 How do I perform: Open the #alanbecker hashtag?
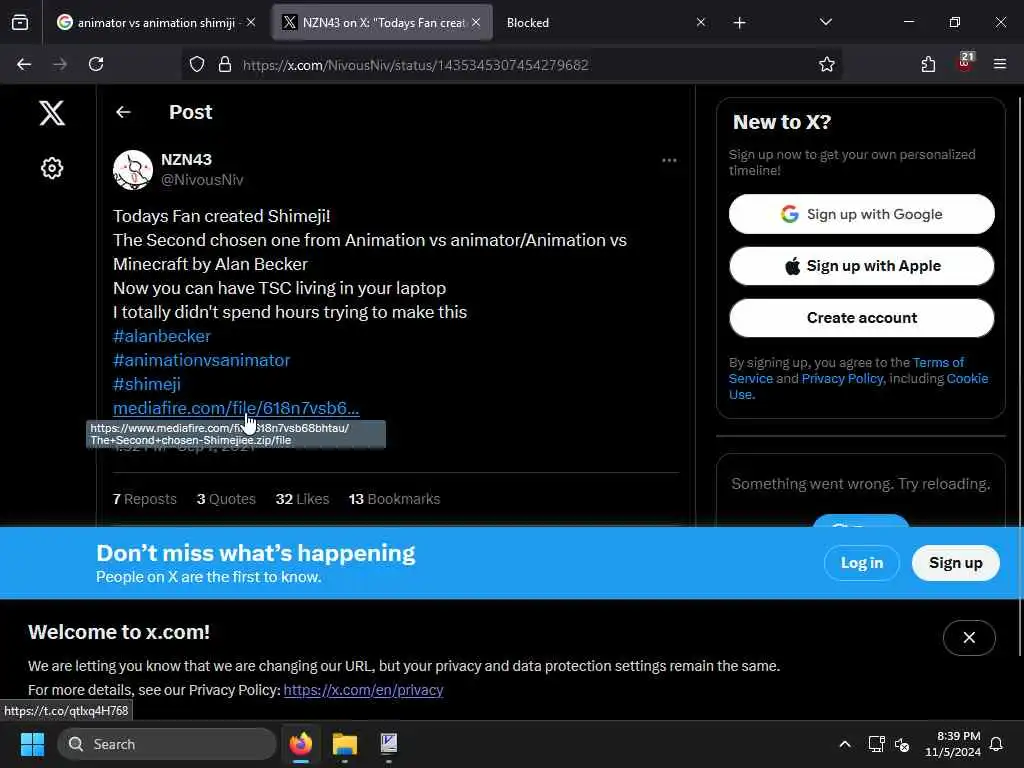(x=162, y=336)
